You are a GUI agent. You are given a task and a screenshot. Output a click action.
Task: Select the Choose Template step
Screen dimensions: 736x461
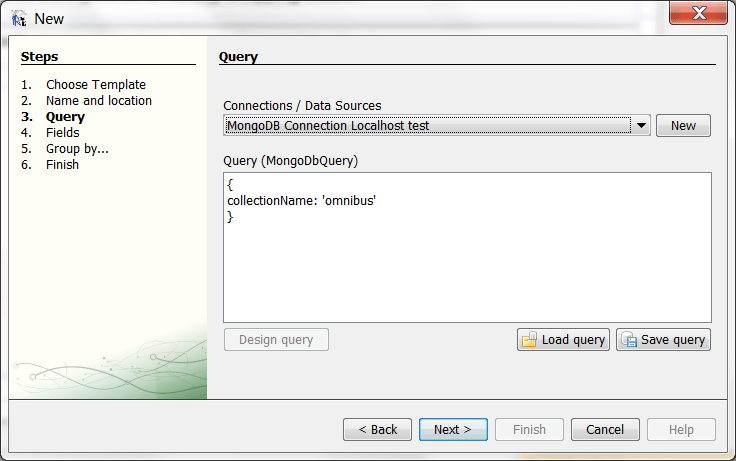coord(96,85)
